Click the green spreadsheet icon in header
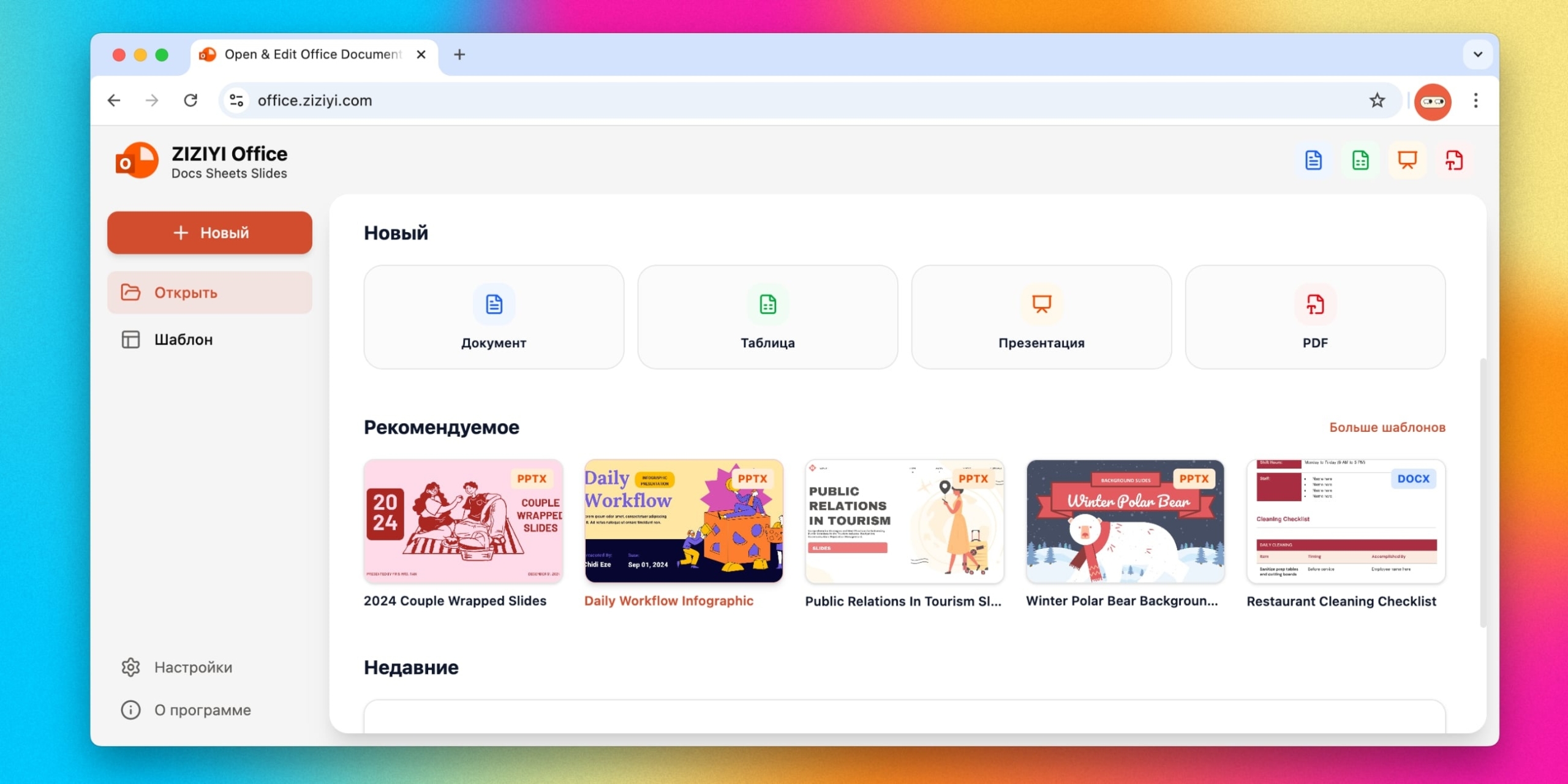 (x=1360, y=160)
